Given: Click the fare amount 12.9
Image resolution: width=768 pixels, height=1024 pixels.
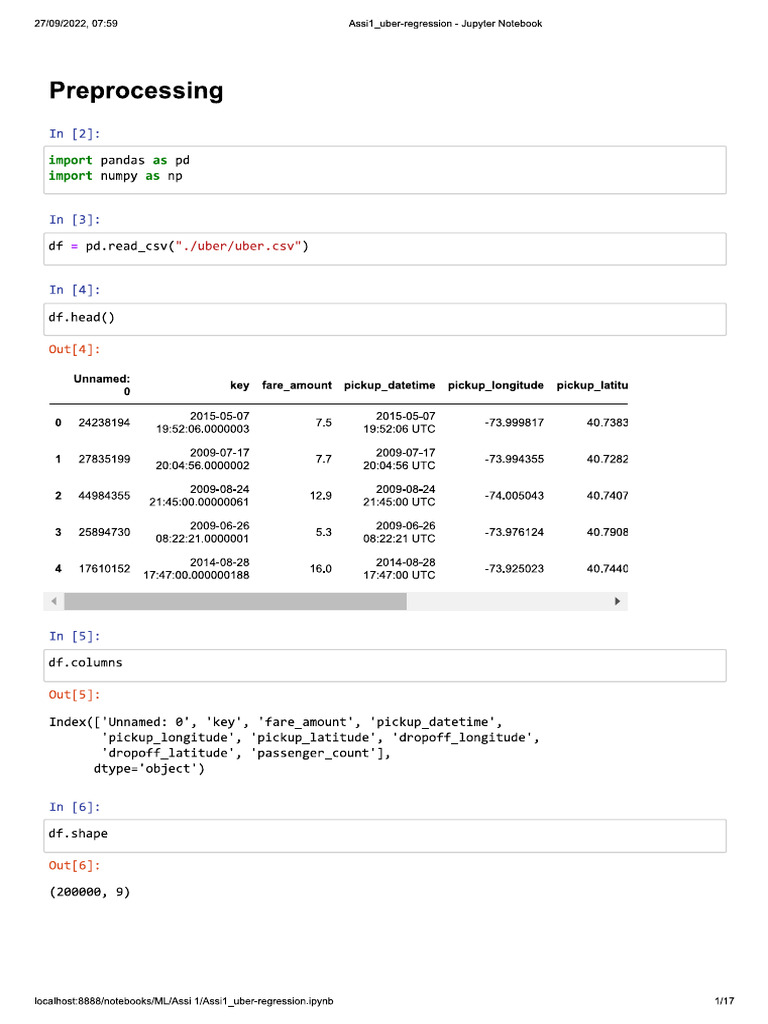Looking at the screenshot, I should (x=321, y=496).
